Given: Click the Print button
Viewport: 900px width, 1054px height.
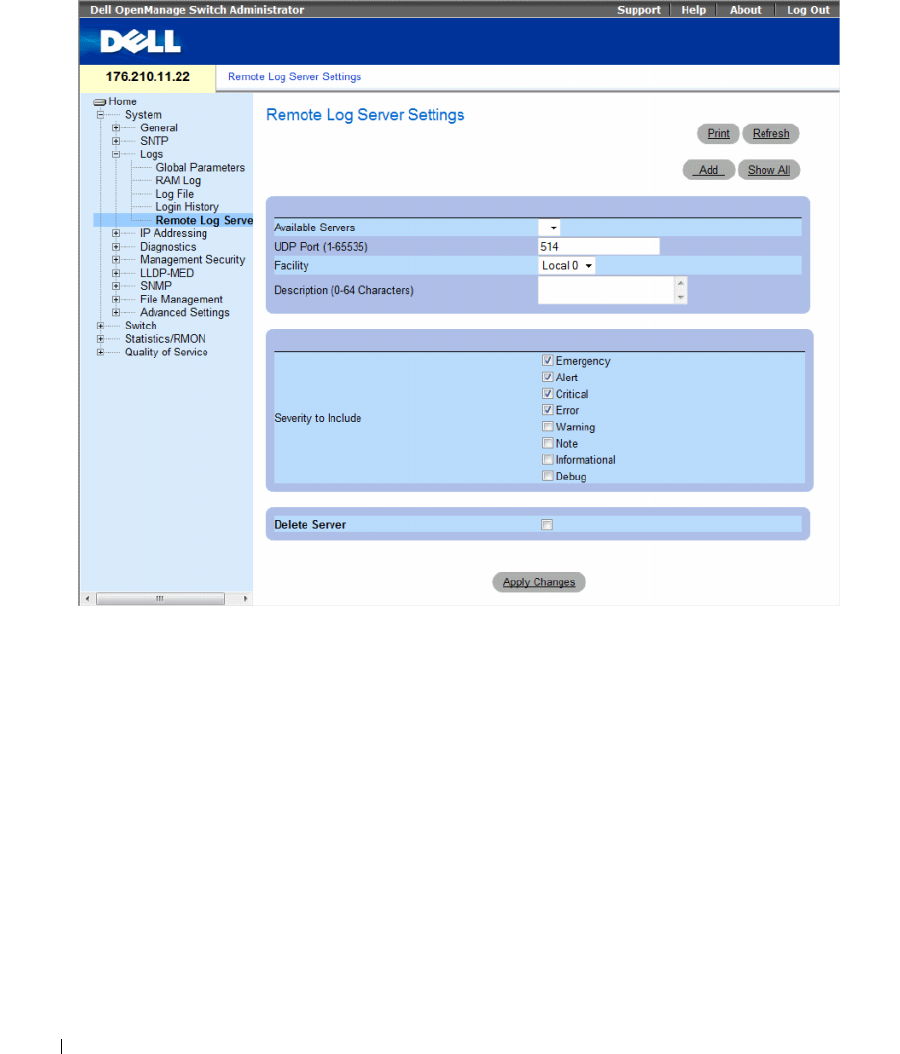Looking at the screenshot, I should (719, 134).
